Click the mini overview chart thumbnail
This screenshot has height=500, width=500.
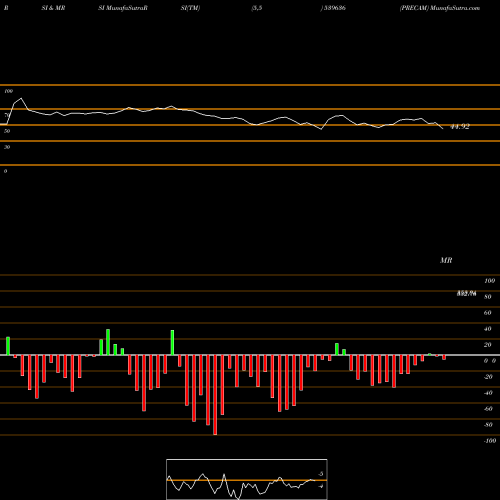[247, 479]
